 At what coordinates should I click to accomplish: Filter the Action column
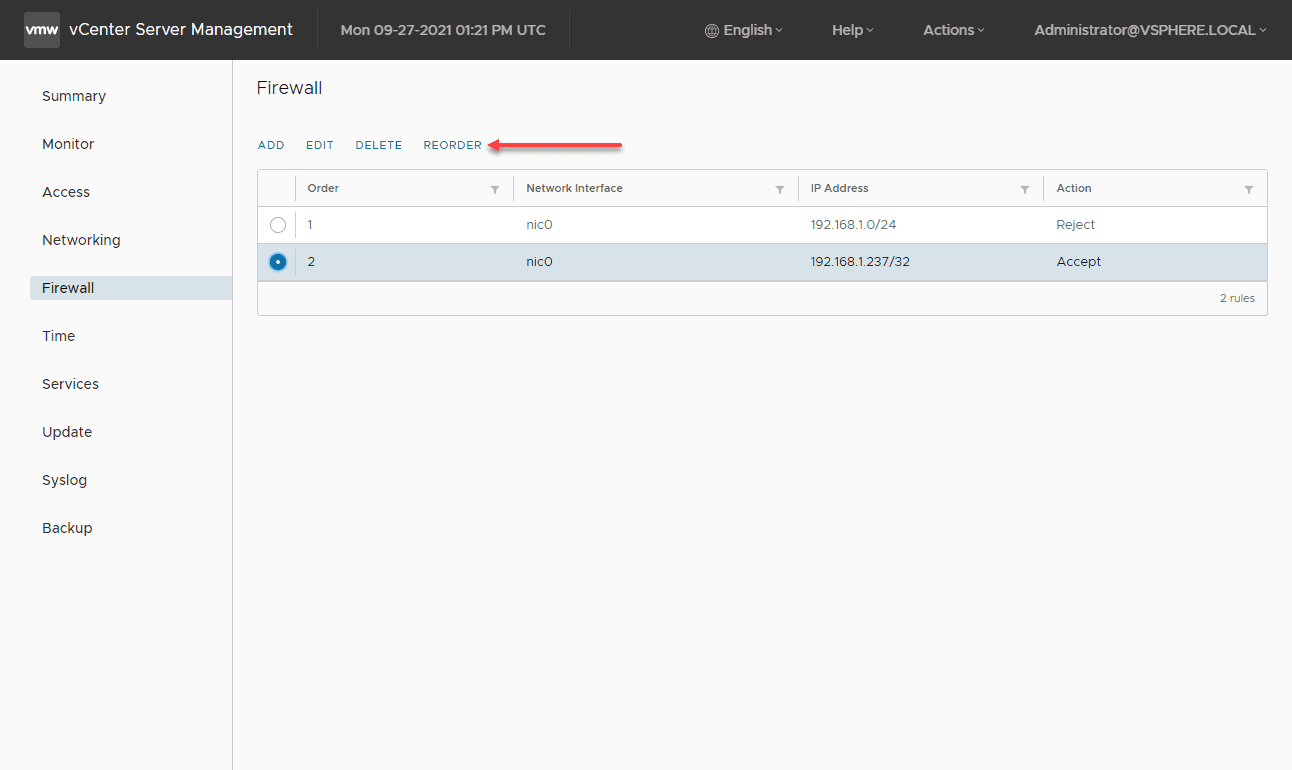[1249, 189]
